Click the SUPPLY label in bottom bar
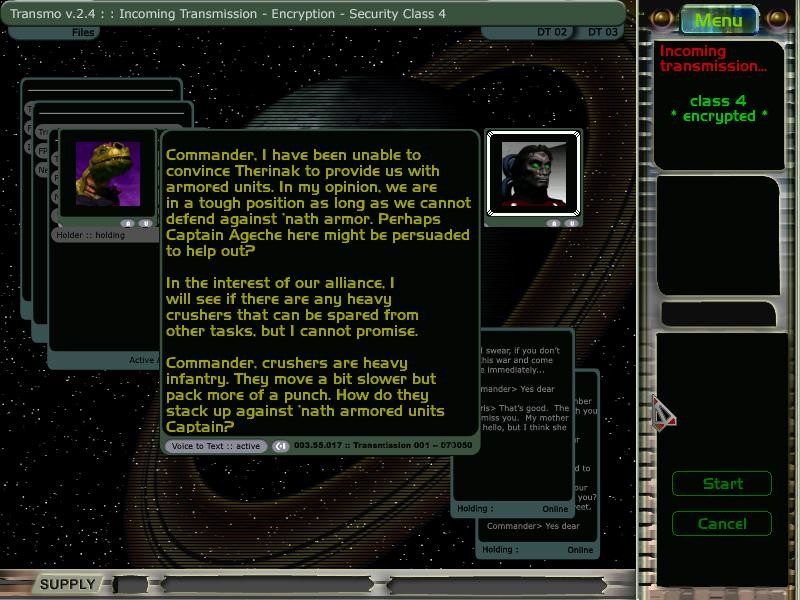 coord(67,584)
